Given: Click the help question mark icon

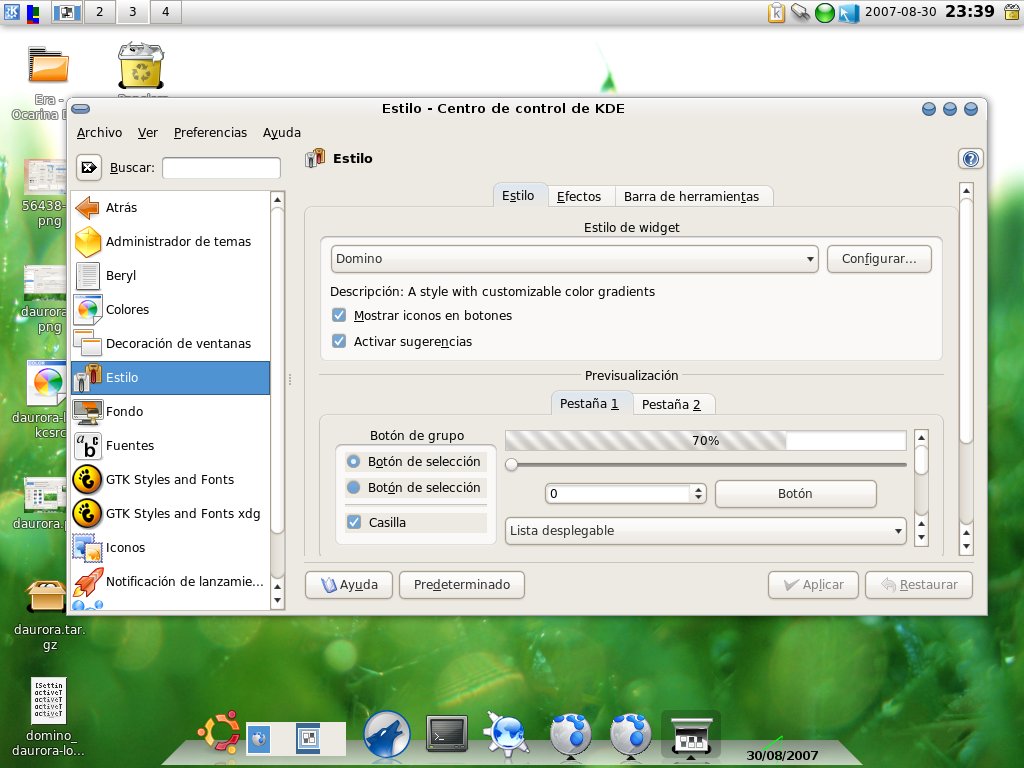Looking at the screenshot, I should tap(971, 159).
